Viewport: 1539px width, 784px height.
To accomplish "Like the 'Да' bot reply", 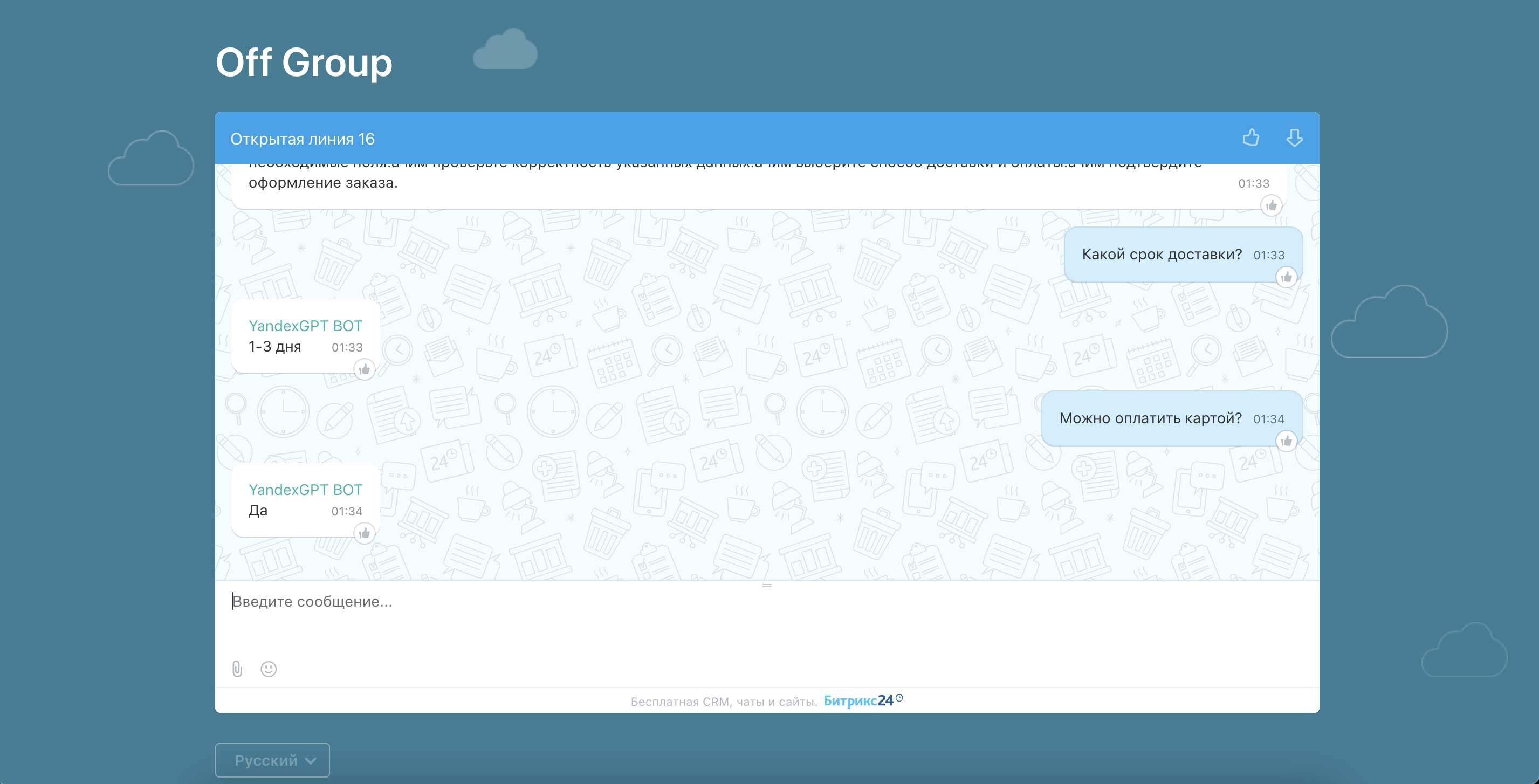I will [365, 533].
